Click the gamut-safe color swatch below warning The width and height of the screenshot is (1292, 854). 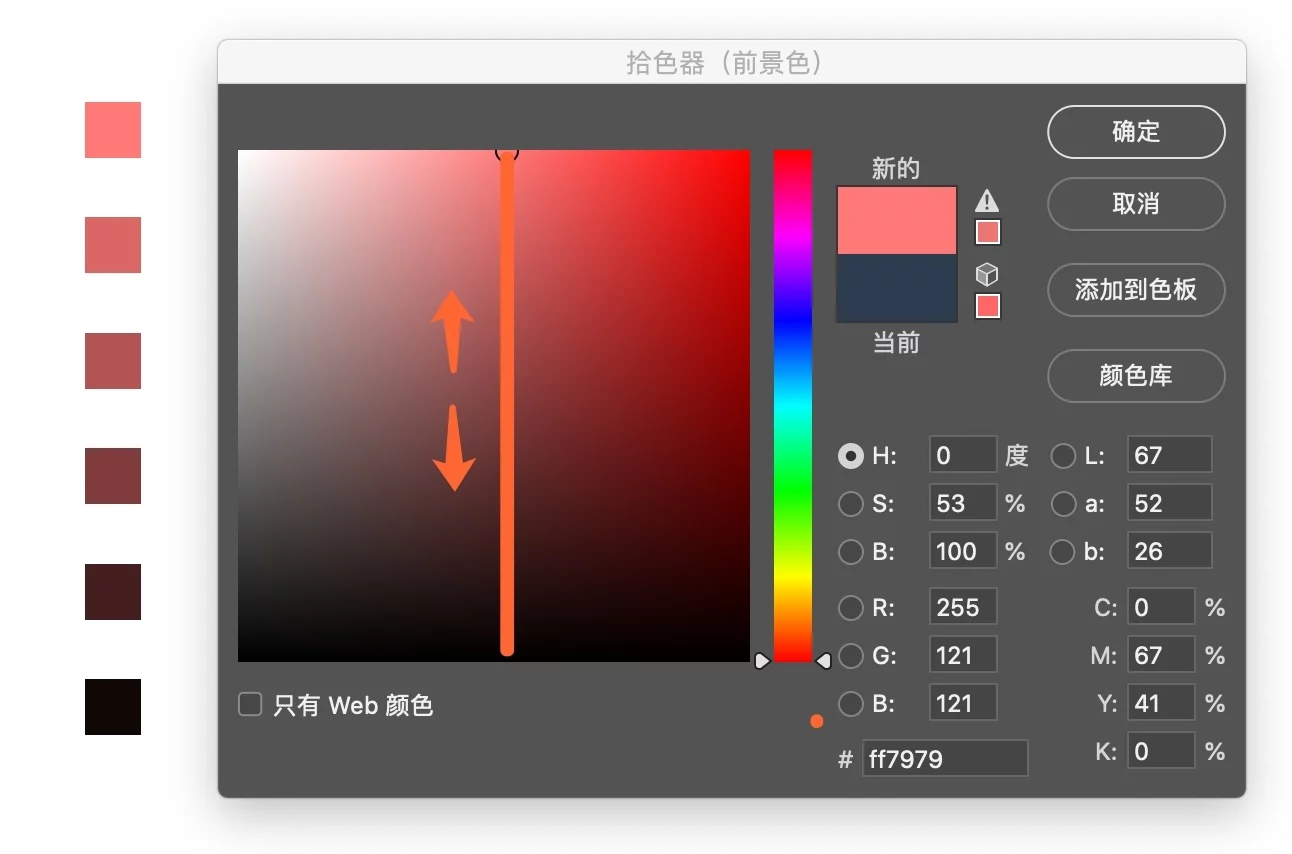click(x=987, y=232)
